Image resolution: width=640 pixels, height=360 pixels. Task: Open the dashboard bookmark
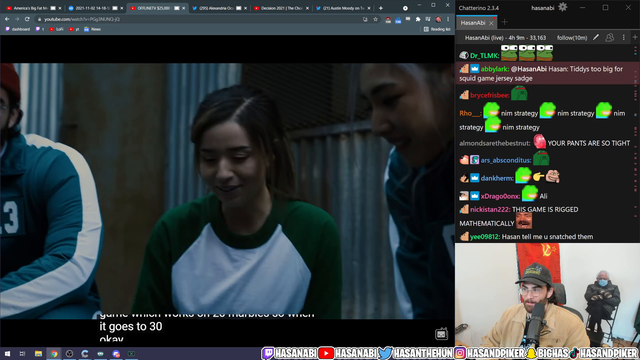pyautogui.click(x=18, y=29)
